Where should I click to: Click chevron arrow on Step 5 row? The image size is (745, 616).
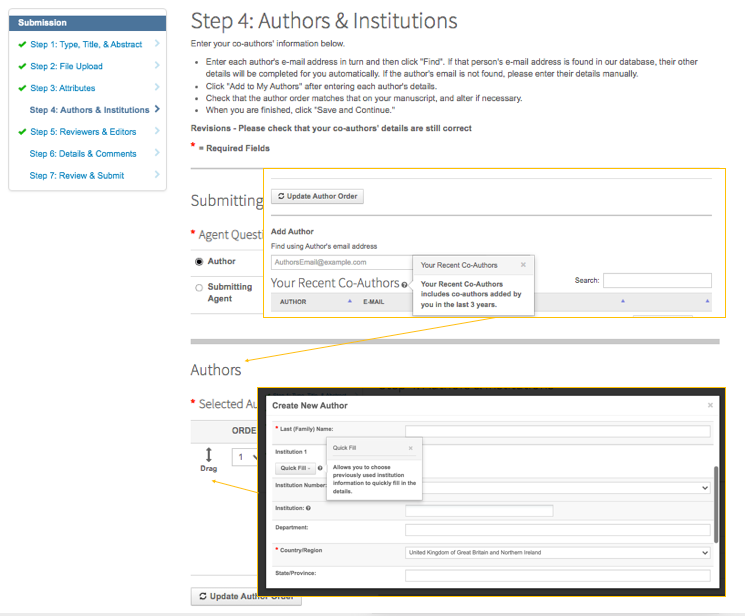click(157, 131)
